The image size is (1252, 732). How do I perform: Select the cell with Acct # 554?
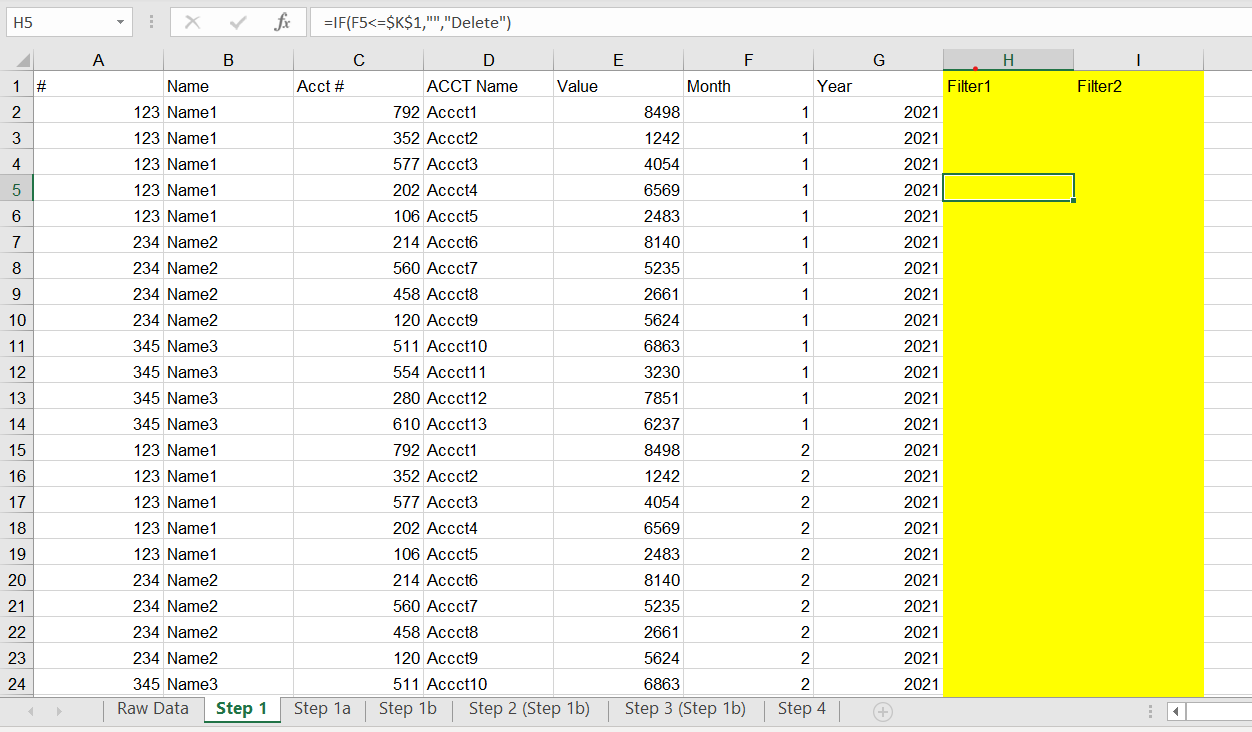click(358, 372)
